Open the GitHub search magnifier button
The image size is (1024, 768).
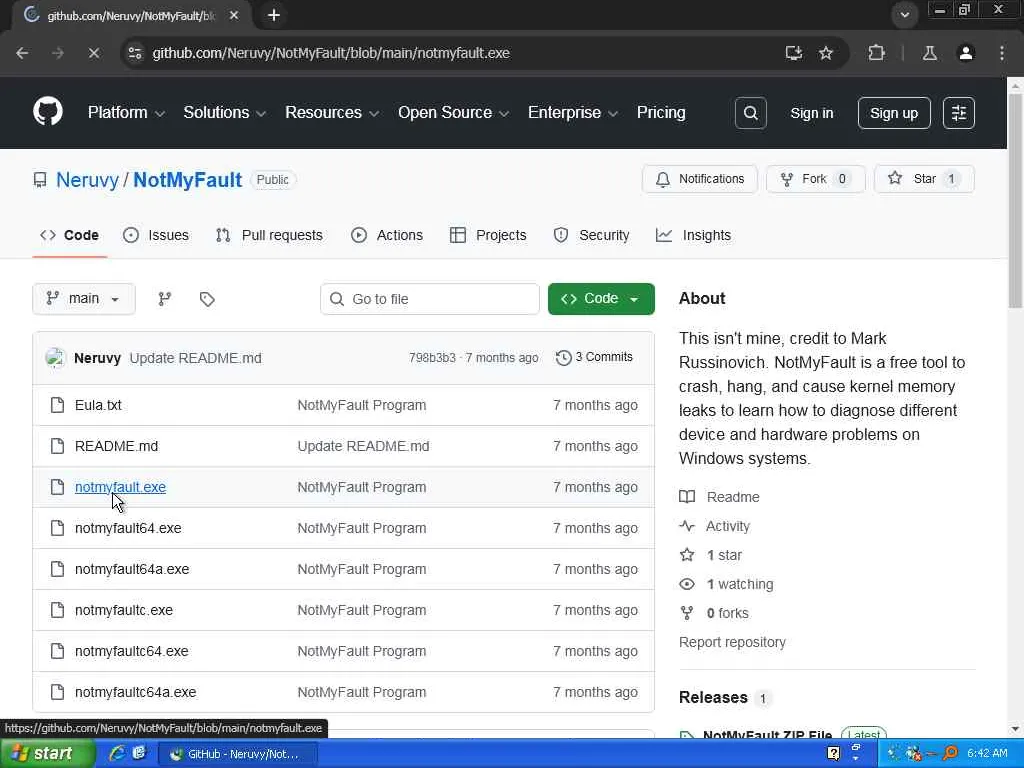pyautogui.click(x=750, y=113)
